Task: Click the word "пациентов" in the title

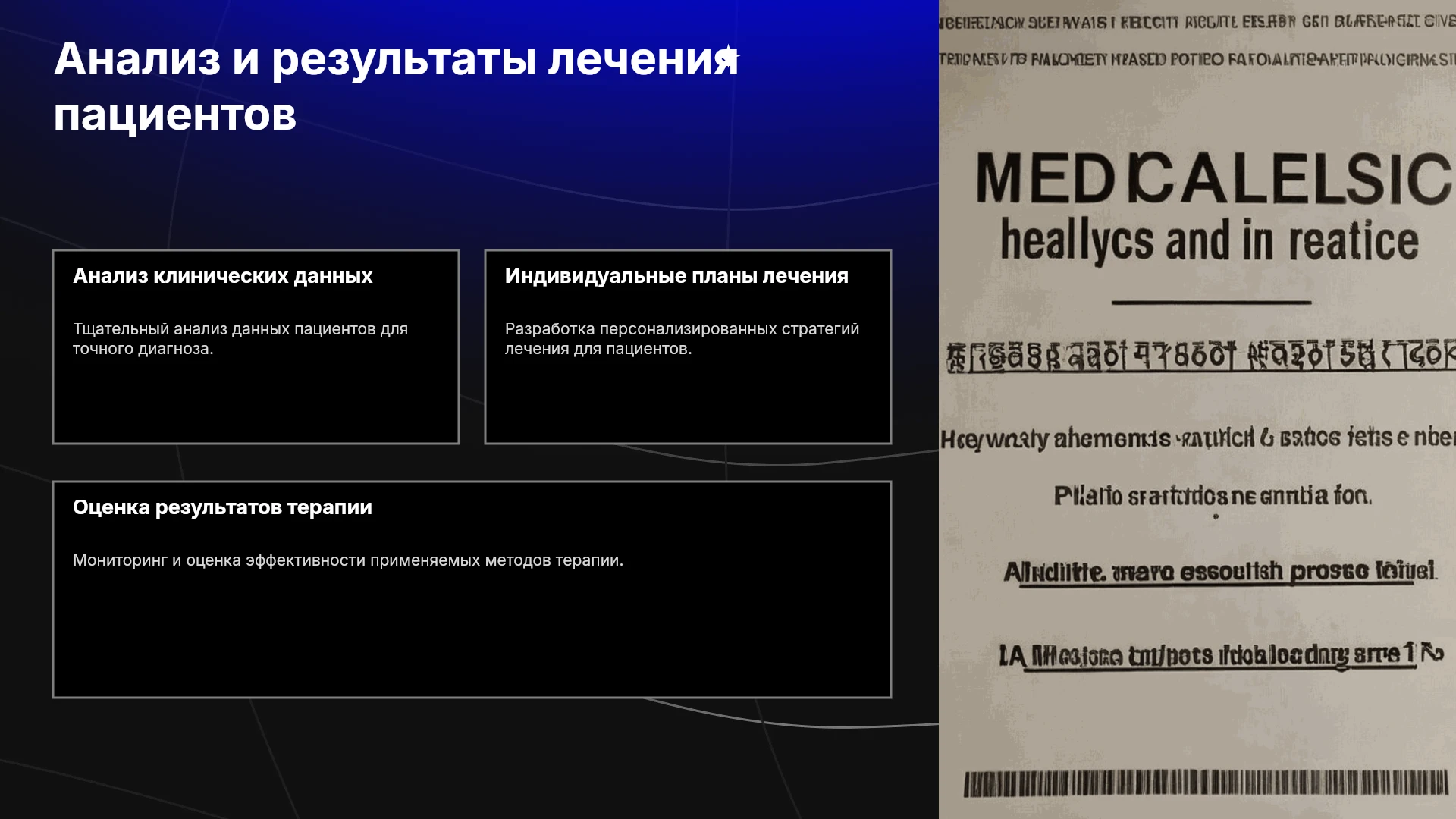Action: point(175,115)
